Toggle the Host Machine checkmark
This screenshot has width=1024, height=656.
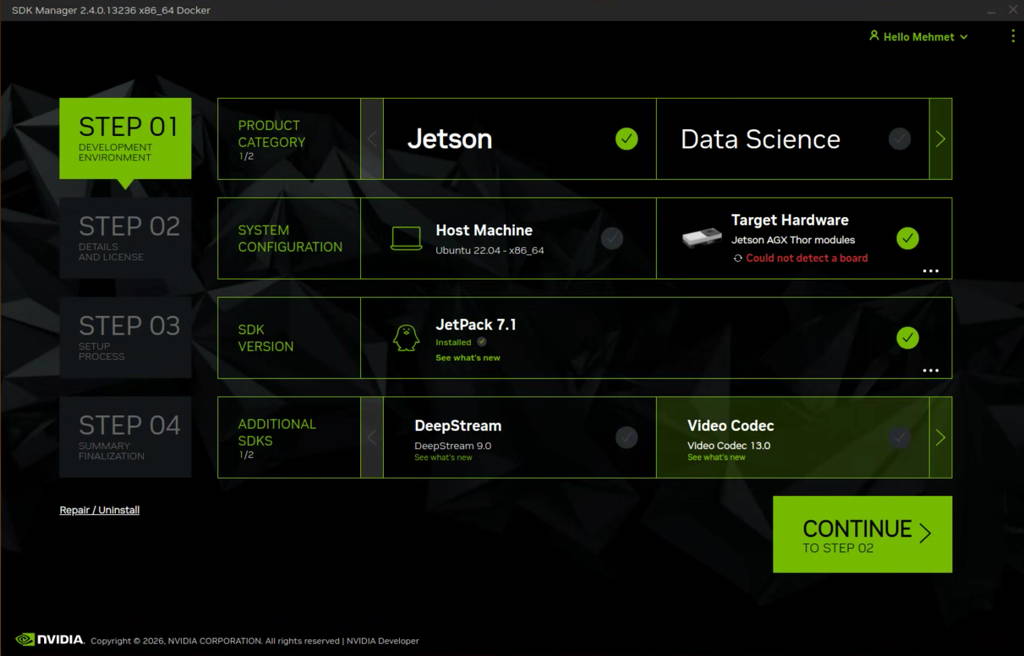click(x=612, y=238)
